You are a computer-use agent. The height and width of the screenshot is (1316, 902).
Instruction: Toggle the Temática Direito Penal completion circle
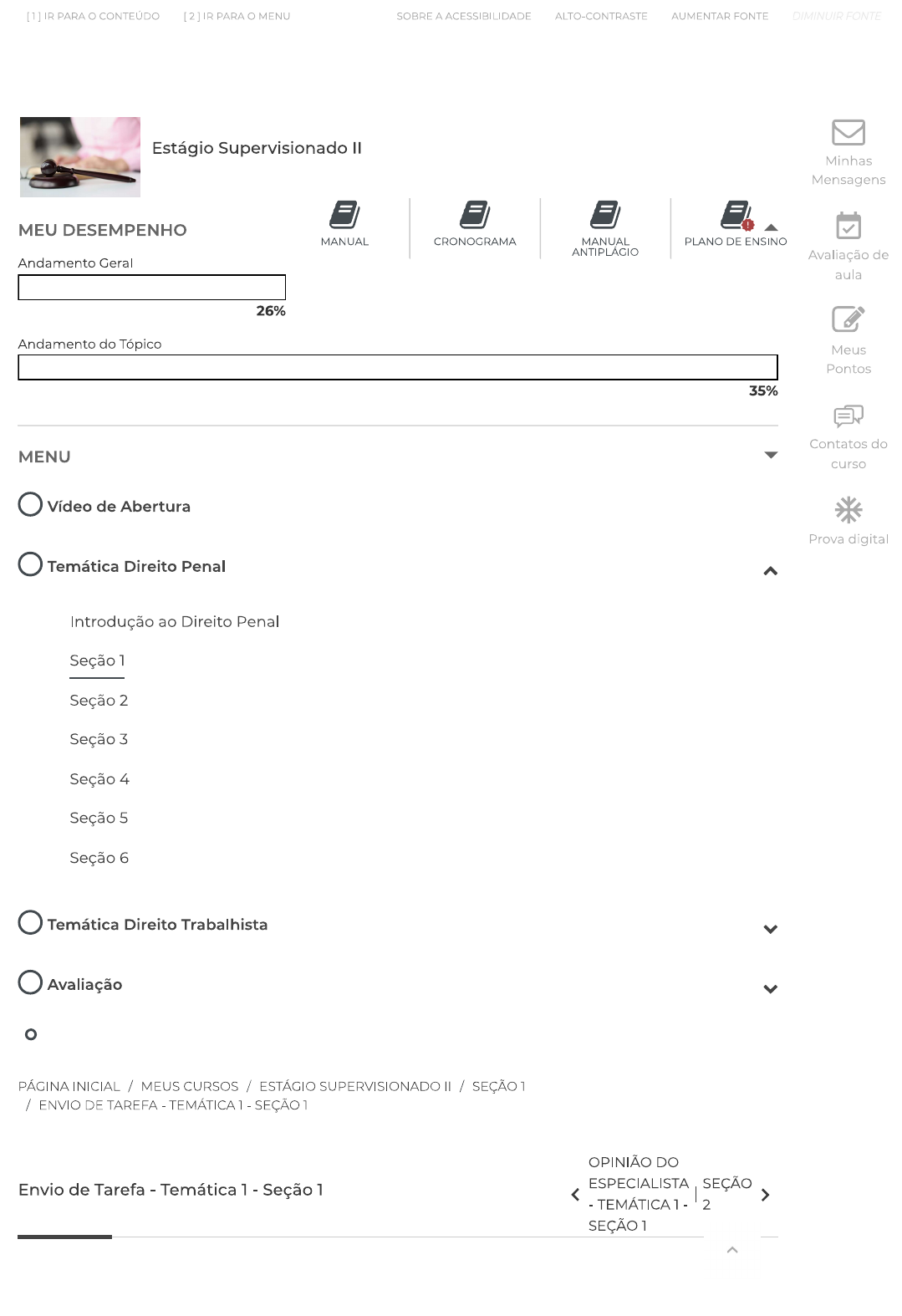(30, 565)
